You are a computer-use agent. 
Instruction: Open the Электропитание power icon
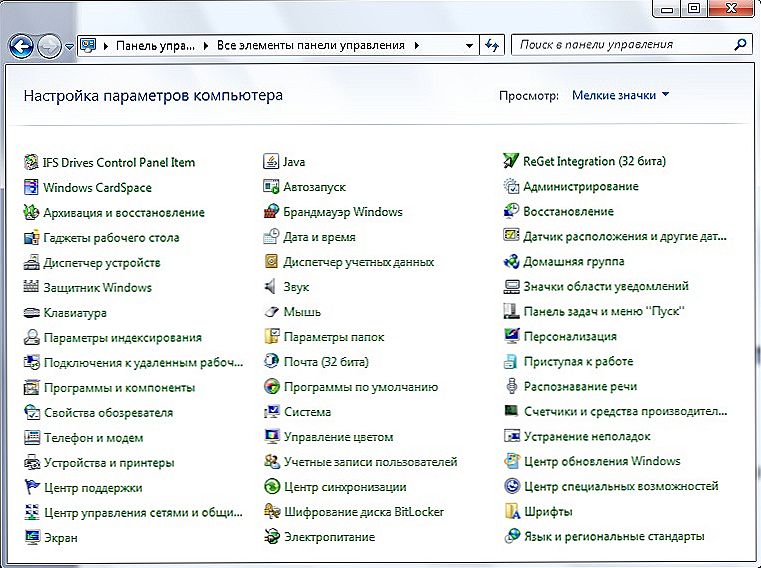tap(271, 537)
